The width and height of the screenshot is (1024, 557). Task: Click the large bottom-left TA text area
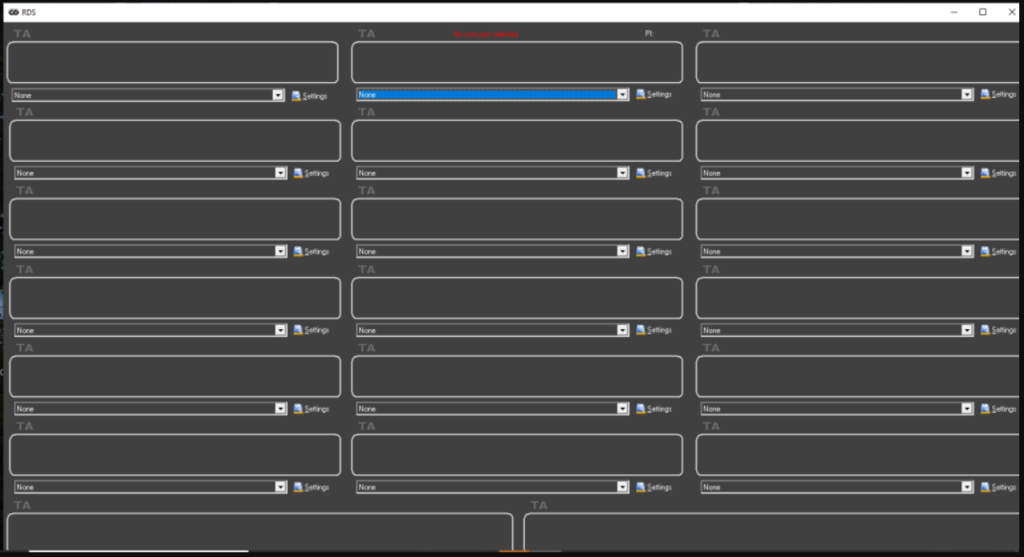(x=260, y=531)
